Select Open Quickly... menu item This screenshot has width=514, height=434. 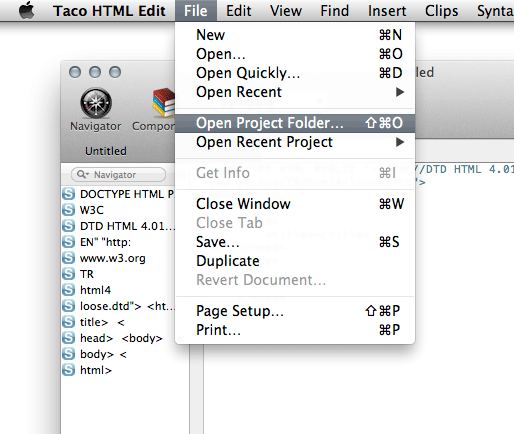point(295,73)
